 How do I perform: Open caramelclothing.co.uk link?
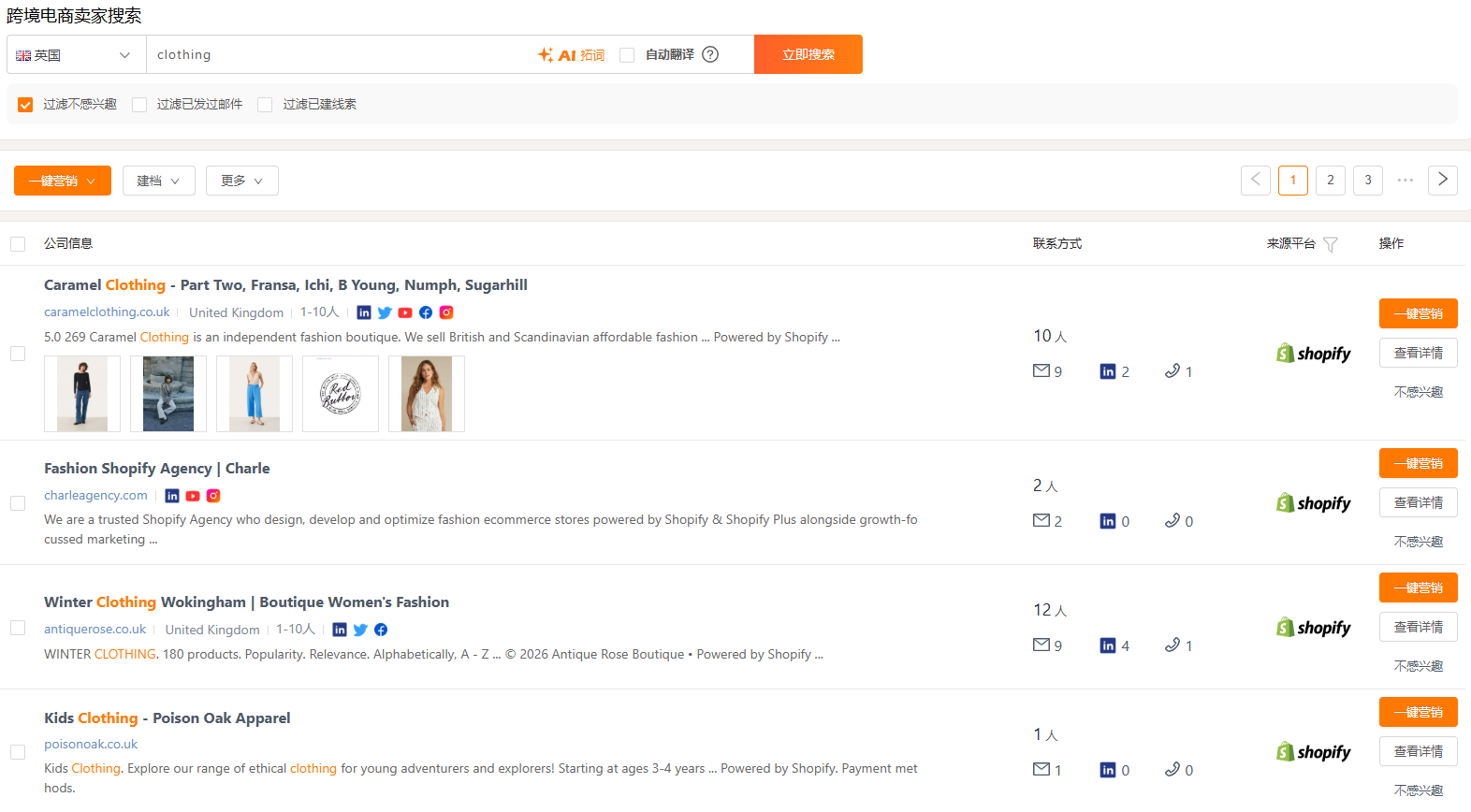pyautogui.click(x=107, y=312)
